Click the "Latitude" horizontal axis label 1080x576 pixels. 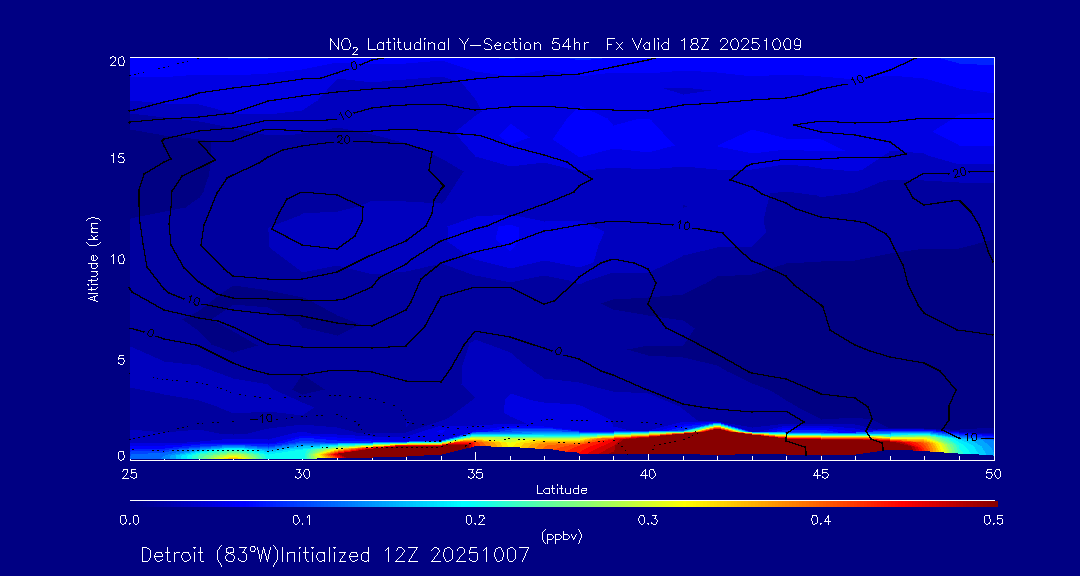(x=561, y=490)
